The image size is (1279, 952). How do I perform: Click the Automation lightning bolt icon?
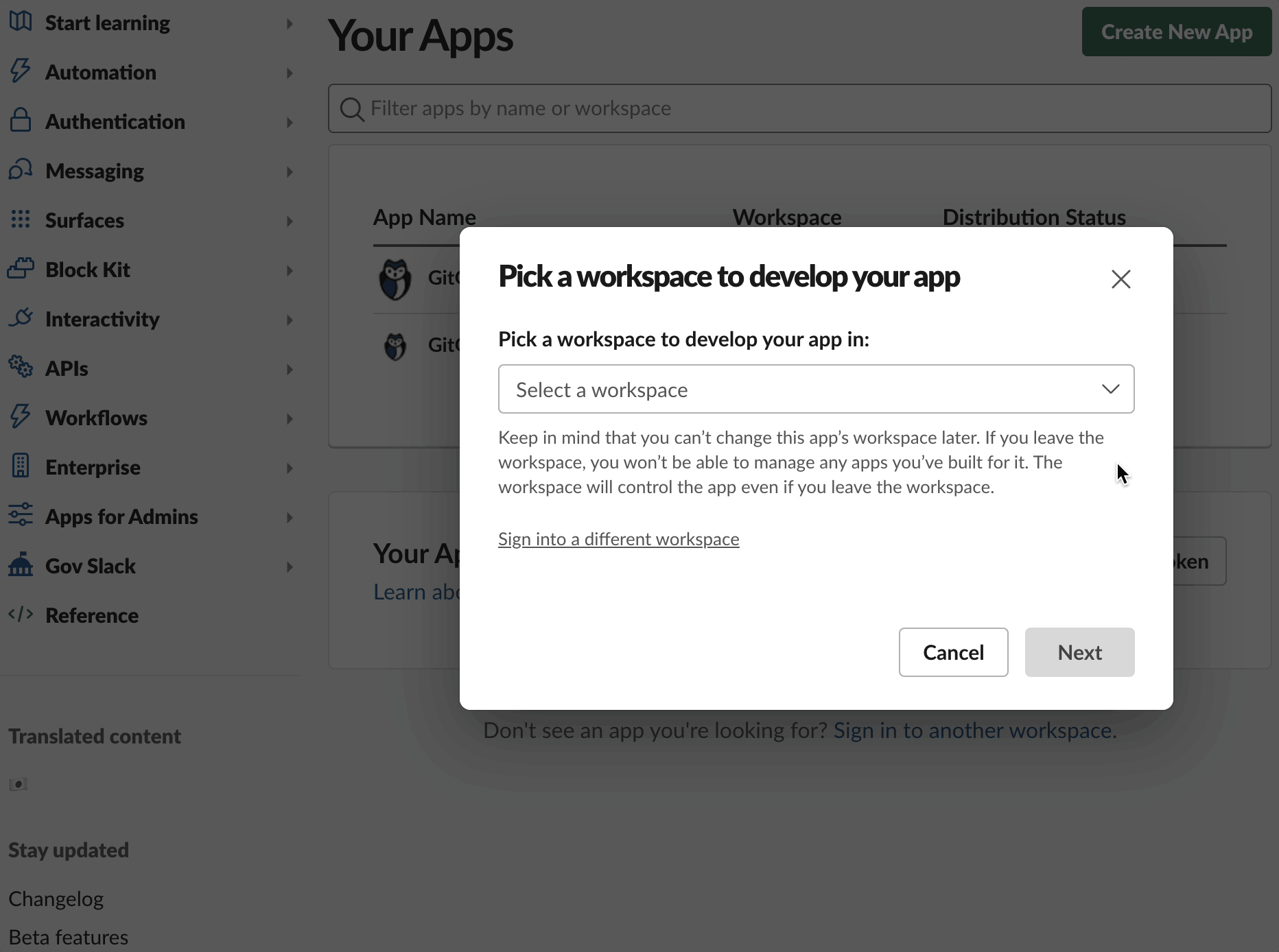tap(21, 71)
